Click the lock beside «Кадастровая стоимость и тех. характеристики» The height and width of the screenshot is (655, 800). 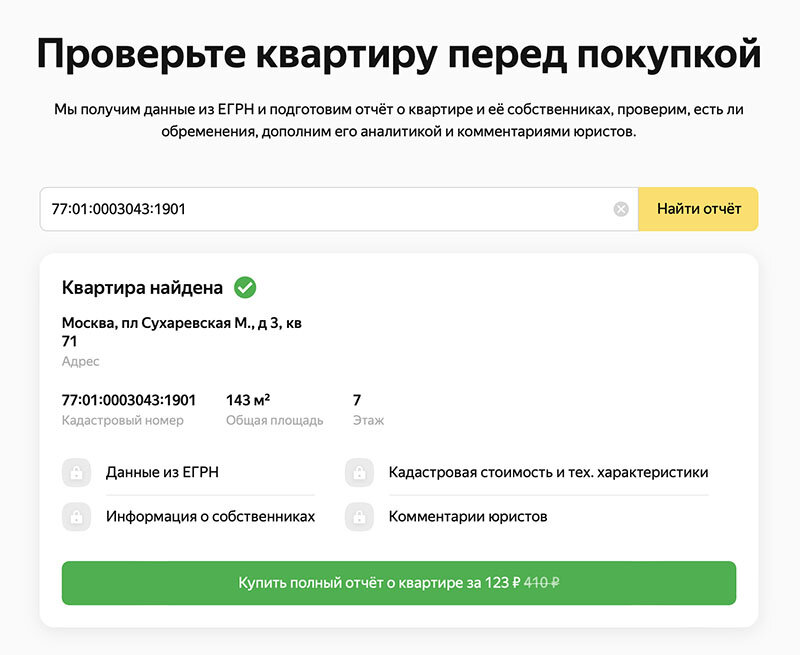pyautogui.click(x=359, y=472)
